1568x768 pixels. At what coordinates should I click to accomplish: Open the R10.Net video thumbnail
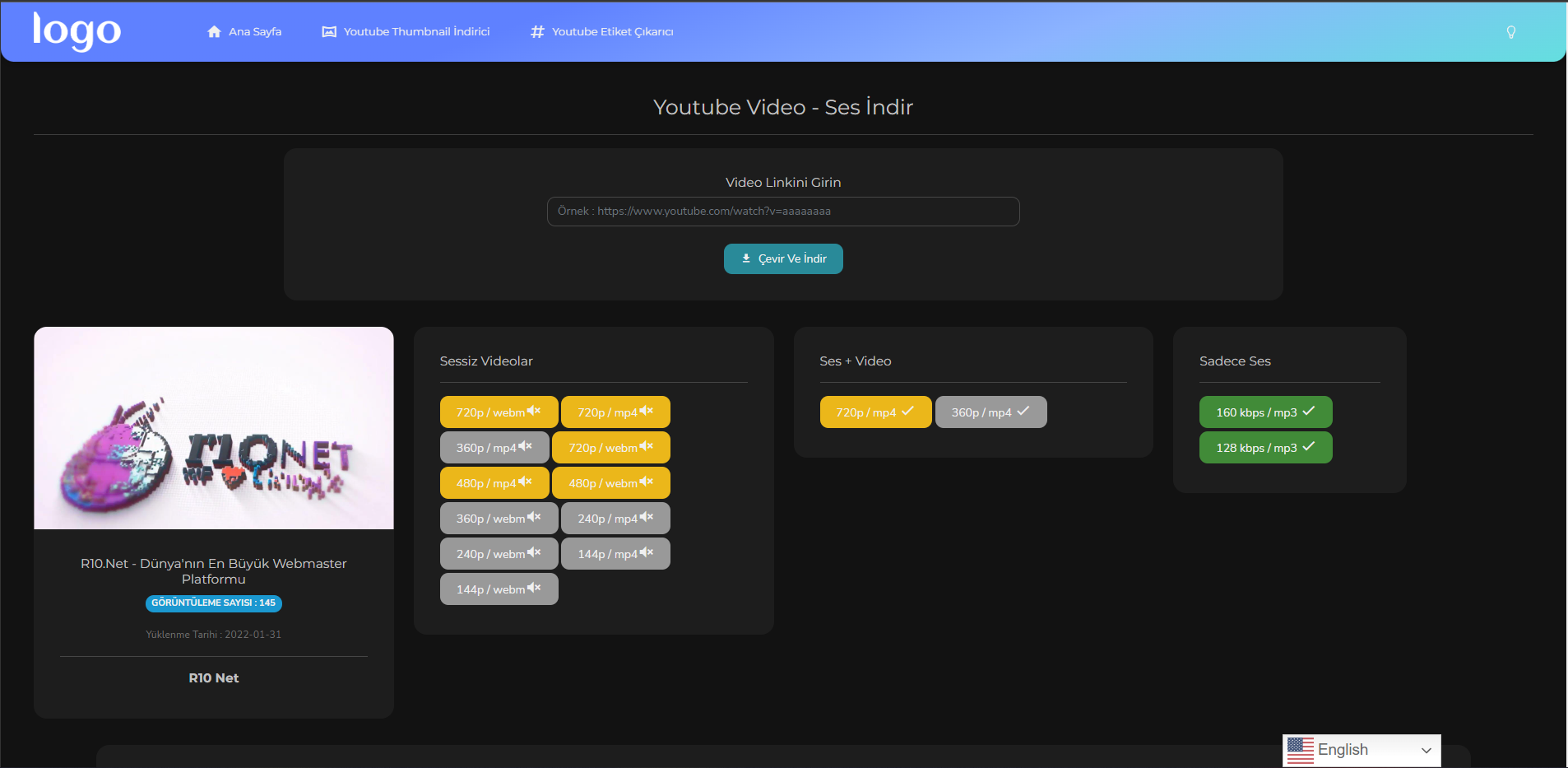pyautogui.click(x=214, y=428)
